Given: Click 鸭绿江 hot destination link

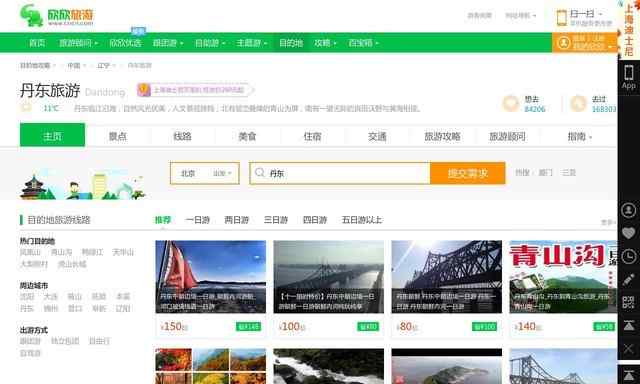Looking at the screenshot, I should point(92,252).
